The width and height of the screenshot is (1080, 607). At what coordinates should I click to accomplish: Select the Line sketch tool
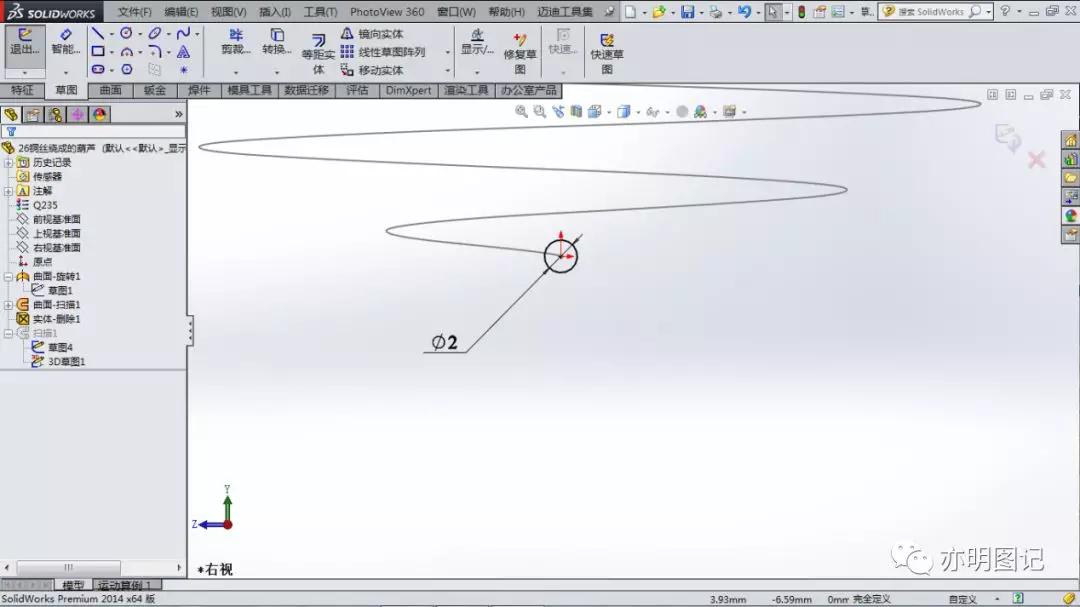[98, 34]
